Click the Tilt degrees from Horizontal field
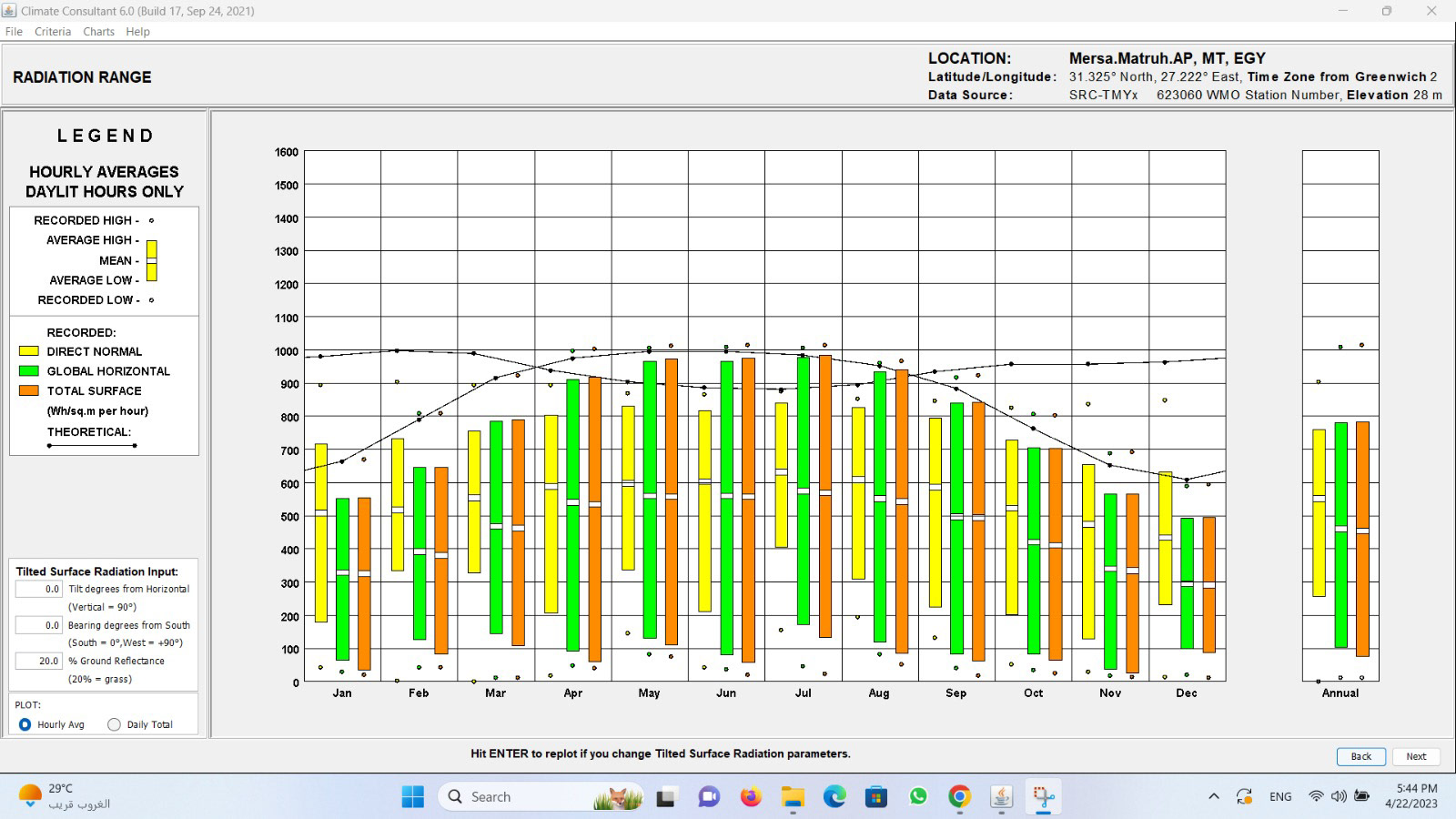1456x819 pixels. pos(39,590)
